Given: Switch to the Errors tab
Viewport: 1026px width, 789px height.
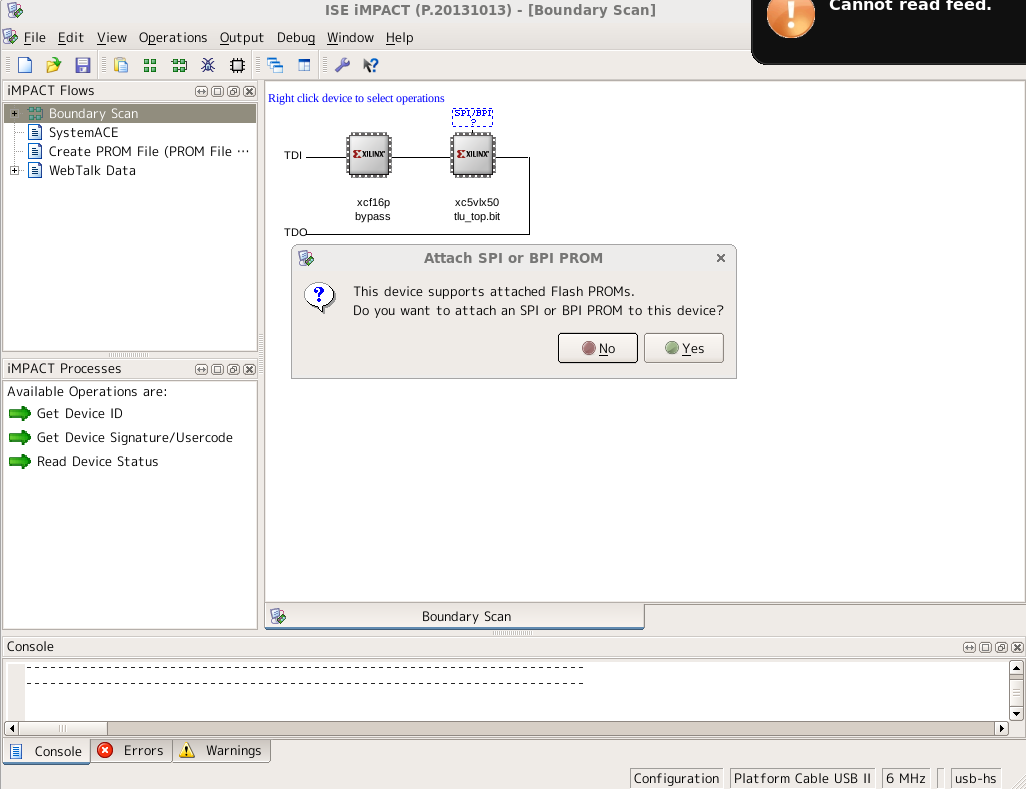Looking at the screenshot, I should (x=131, y=751).
